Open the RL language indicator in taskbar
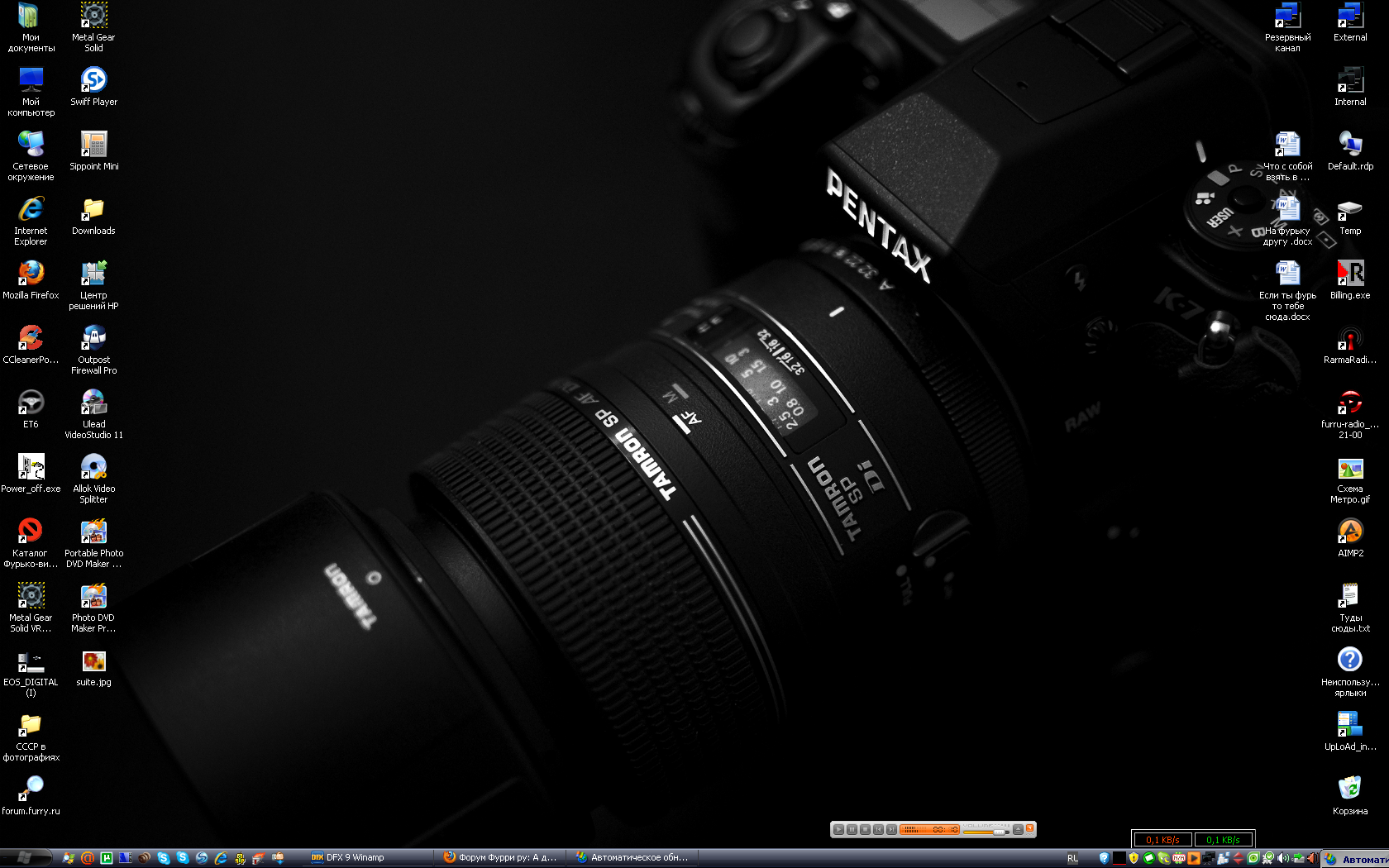Screen dimensions: 1389x868 pyautogui.click(x=1072, y=859)
